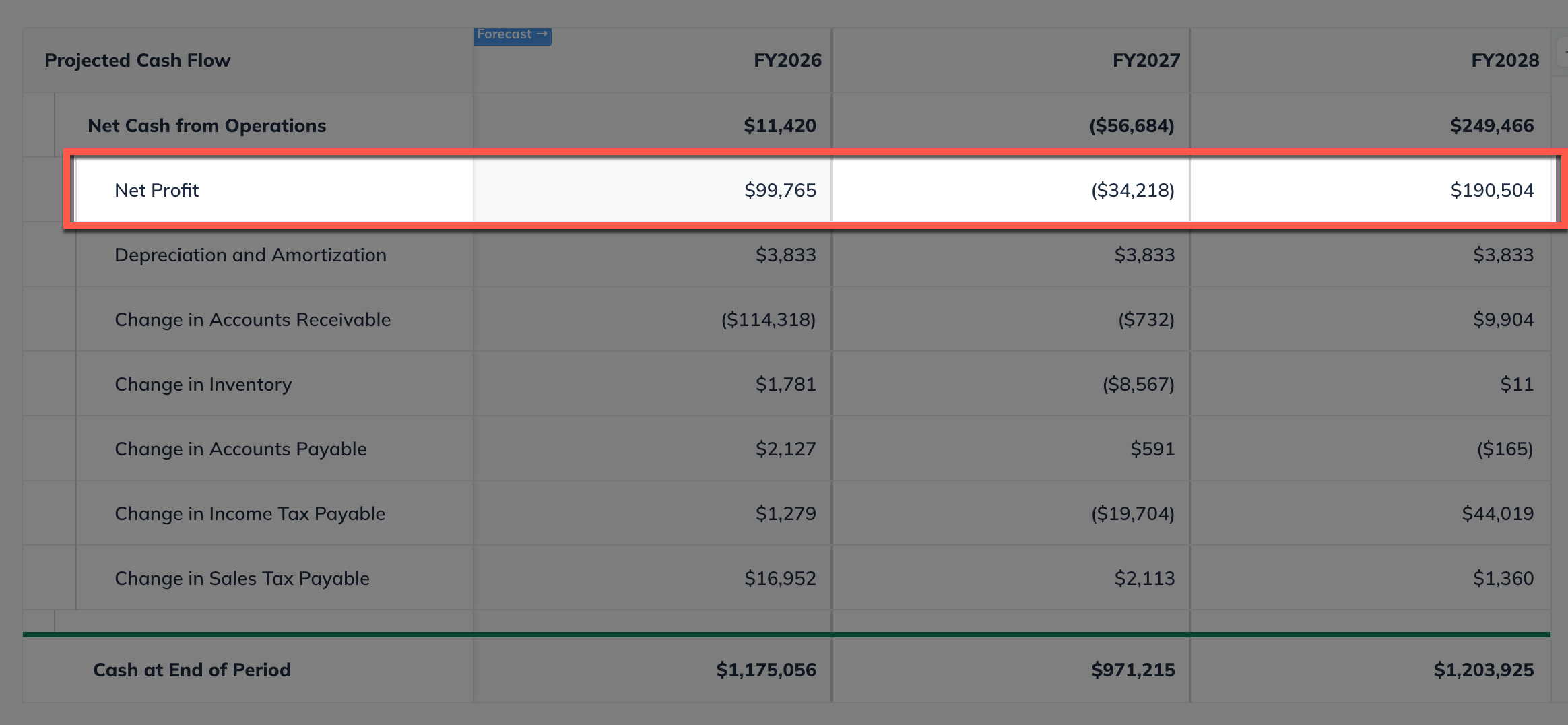Click the Change in Accounts Receivable label
Image resolution: width=1568 pixels, height=725 pixels.
click(253, 319)
